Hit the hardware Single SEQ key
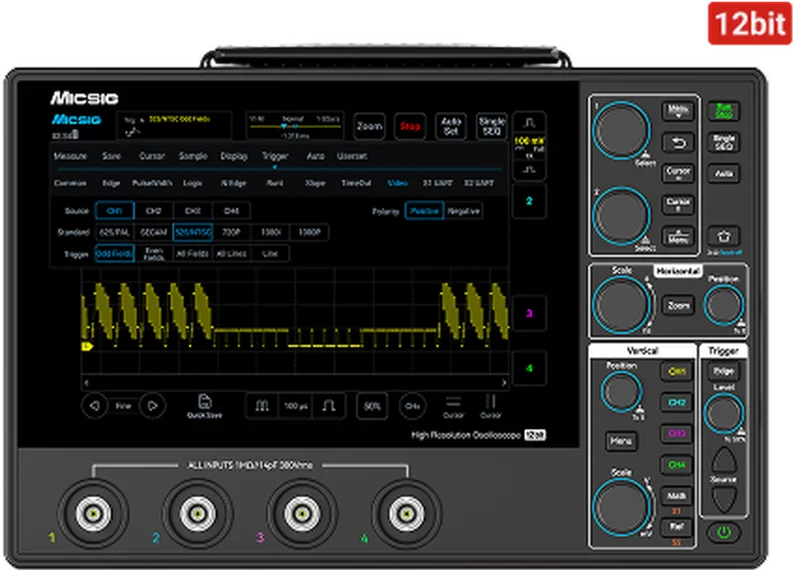Screen dimensions: 800x570 pyautogui.click(x=723, y=142)
